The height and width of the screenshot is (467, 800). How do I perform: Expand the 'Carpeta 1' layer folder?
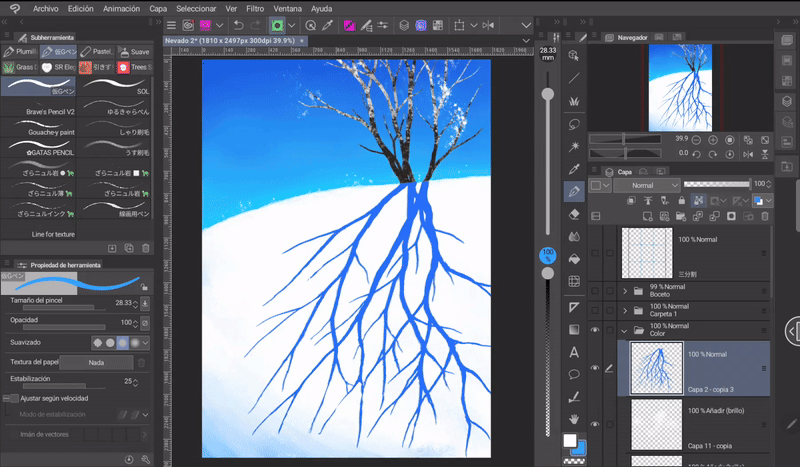(626, 310)
